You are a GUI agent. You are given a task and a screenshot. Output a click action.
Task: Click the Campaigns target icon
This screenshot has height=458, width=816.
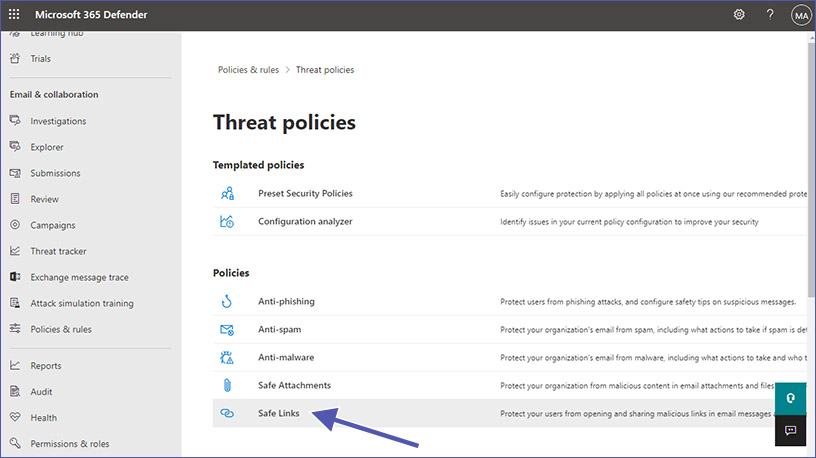[x=15, y=225]
